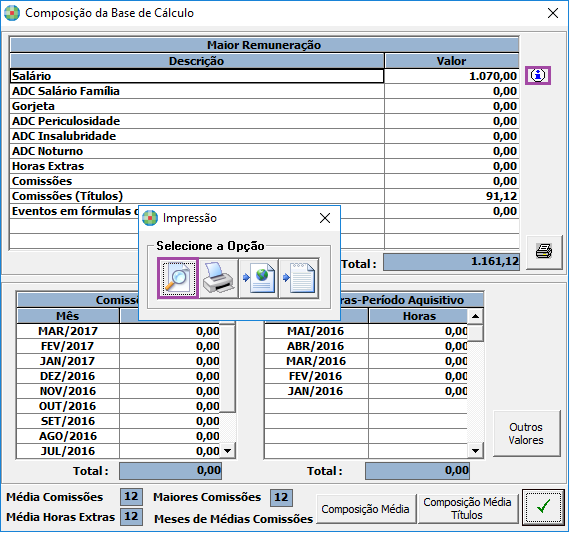Screen dimensions: 571x534
Task: Select the export to text file icon
Action: click(299, 279)
